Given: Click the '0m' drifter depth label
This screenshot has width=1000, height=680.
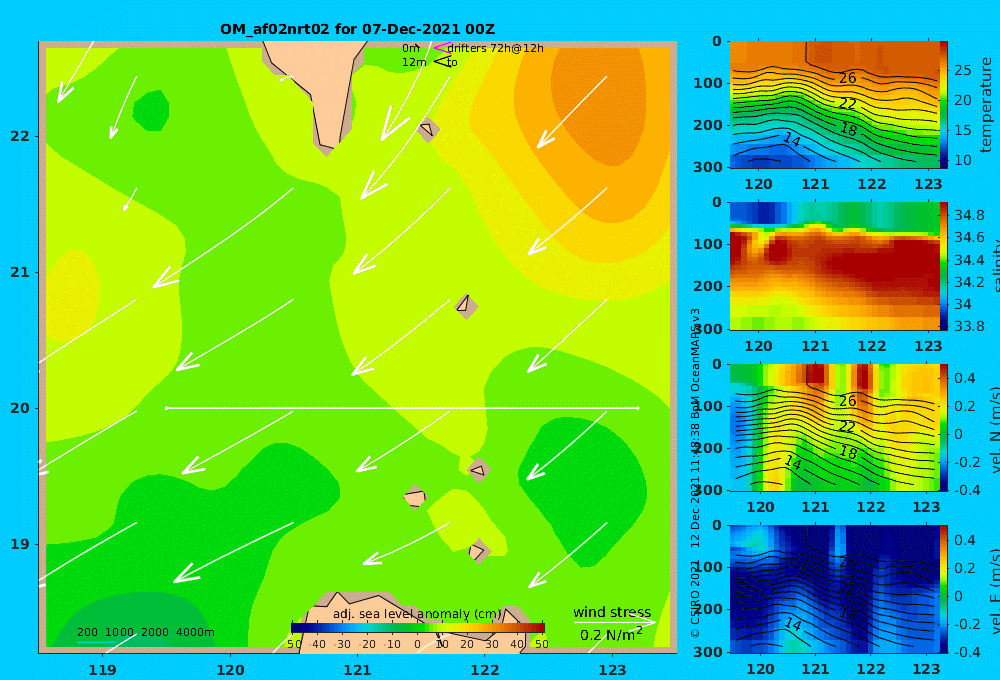Looking at the screenshot, I should (x=411, y=48).
